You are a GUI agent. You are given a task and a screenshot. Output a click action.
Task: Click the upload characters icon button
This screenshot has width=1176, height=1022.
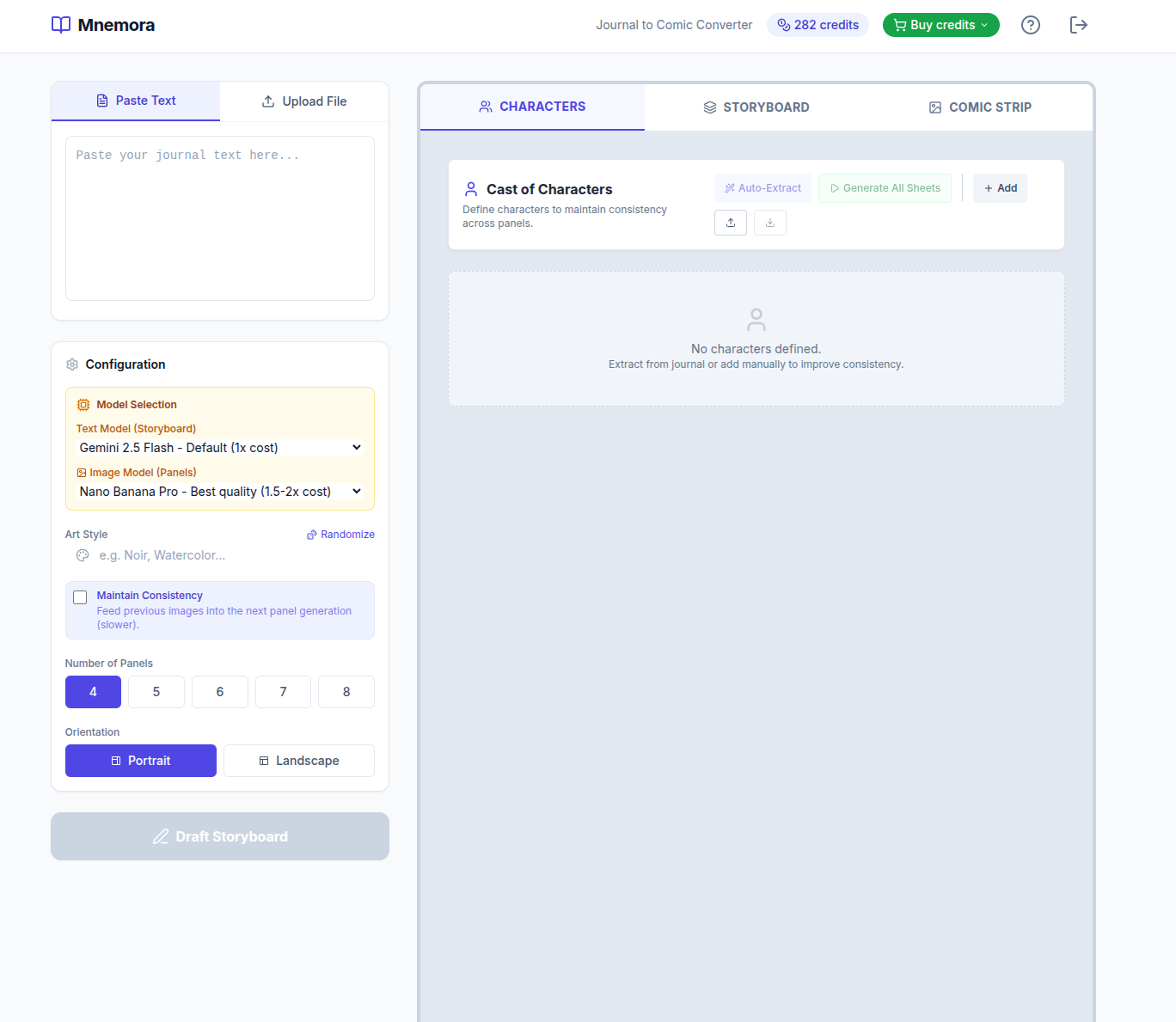pos(730,223)
